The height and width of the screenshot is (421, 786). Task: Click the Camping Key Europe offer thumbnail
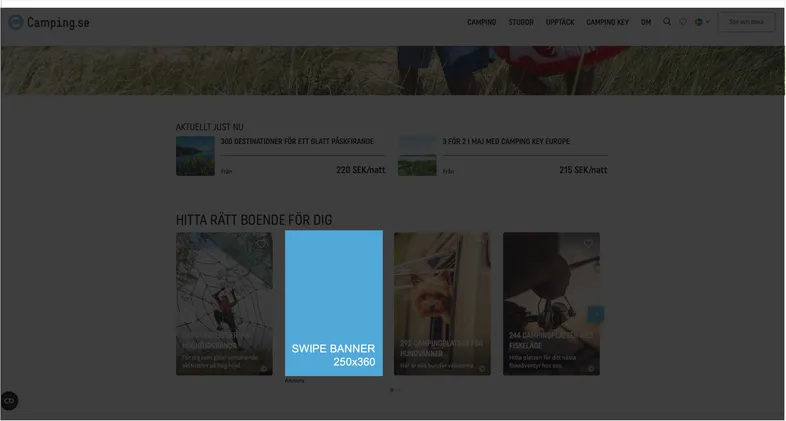[x=417, y=156]
